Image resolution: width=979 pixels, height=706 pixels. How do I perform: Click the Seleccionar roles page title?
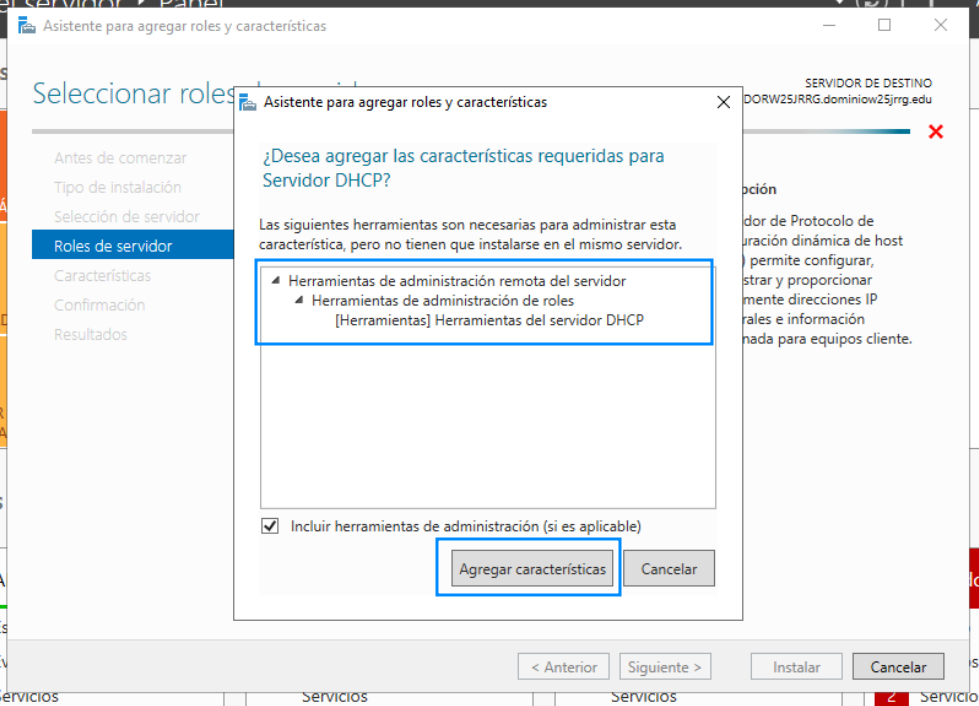[x=134, y=94]
